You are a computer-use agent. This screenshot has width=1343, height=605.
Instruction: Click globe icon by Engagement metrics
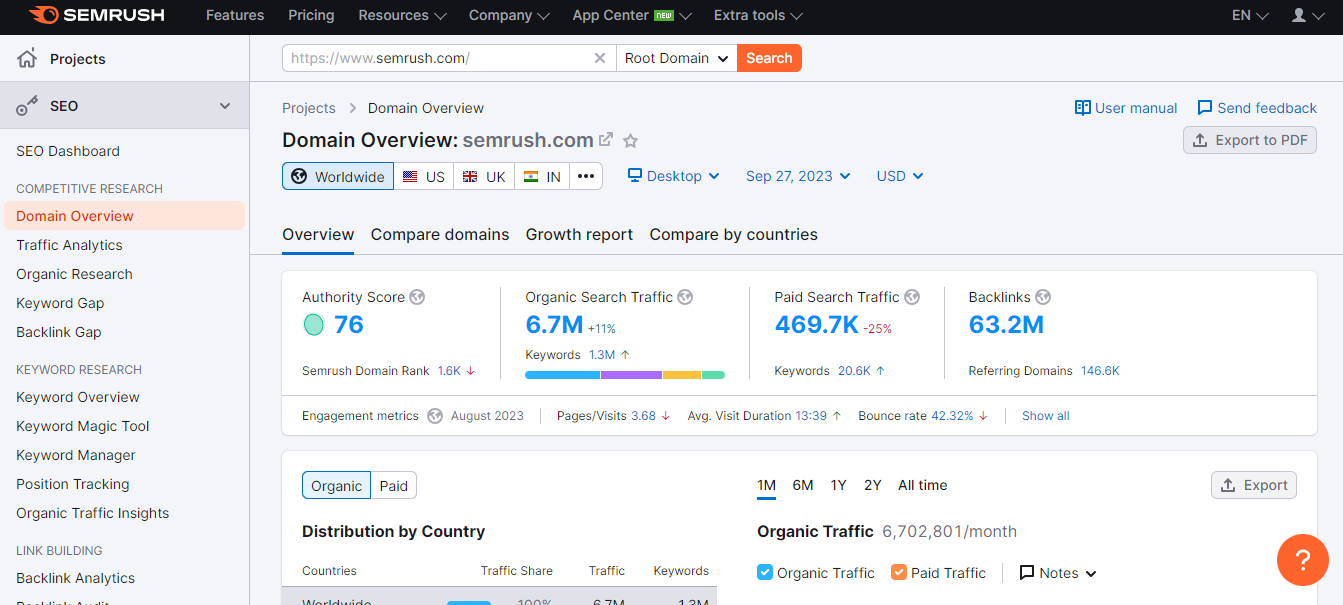(x=435, y=416)
